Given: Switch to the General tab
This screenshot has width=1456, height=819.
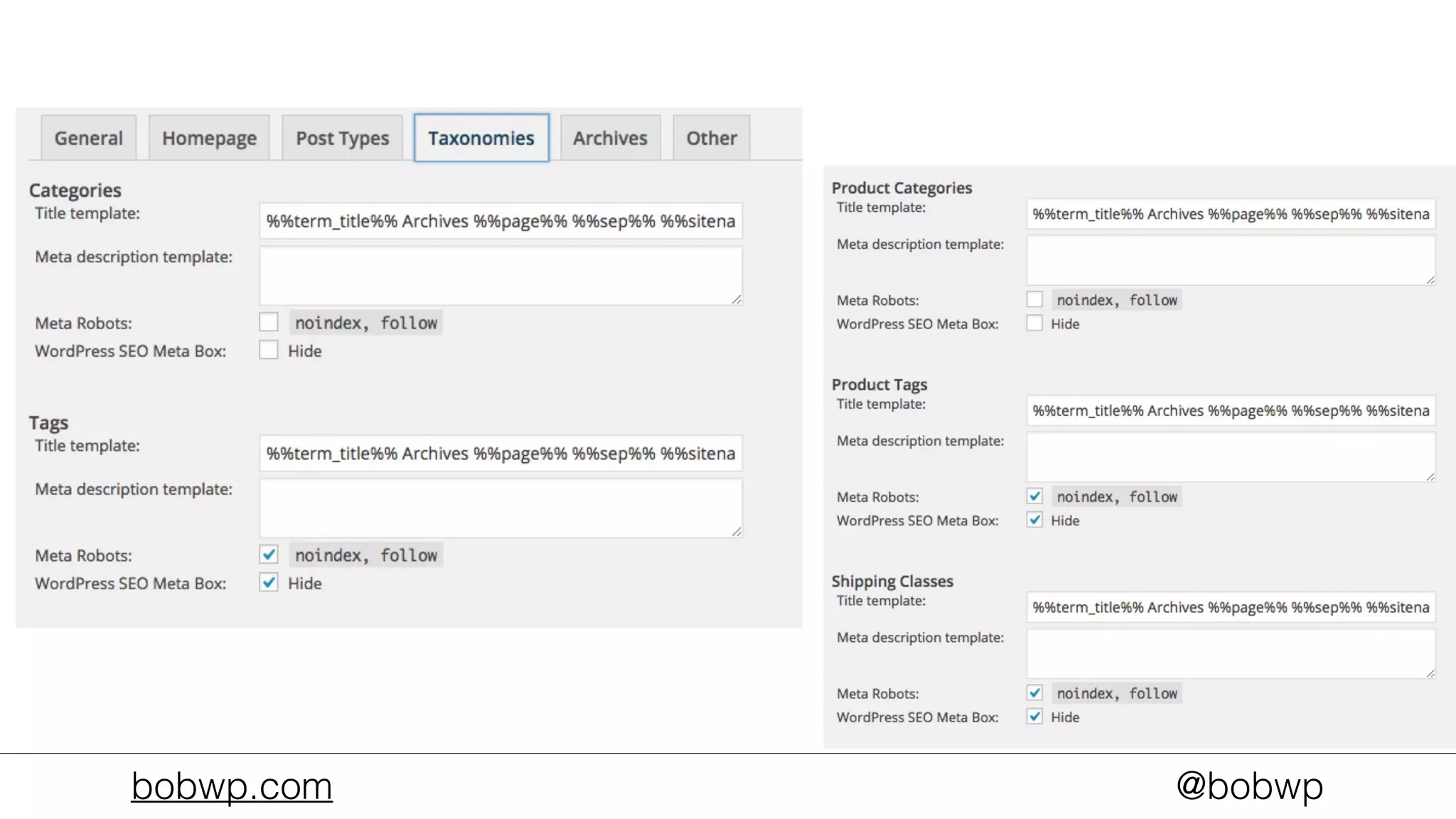Looking at the screenshot, I should click(x=88, y=138).
